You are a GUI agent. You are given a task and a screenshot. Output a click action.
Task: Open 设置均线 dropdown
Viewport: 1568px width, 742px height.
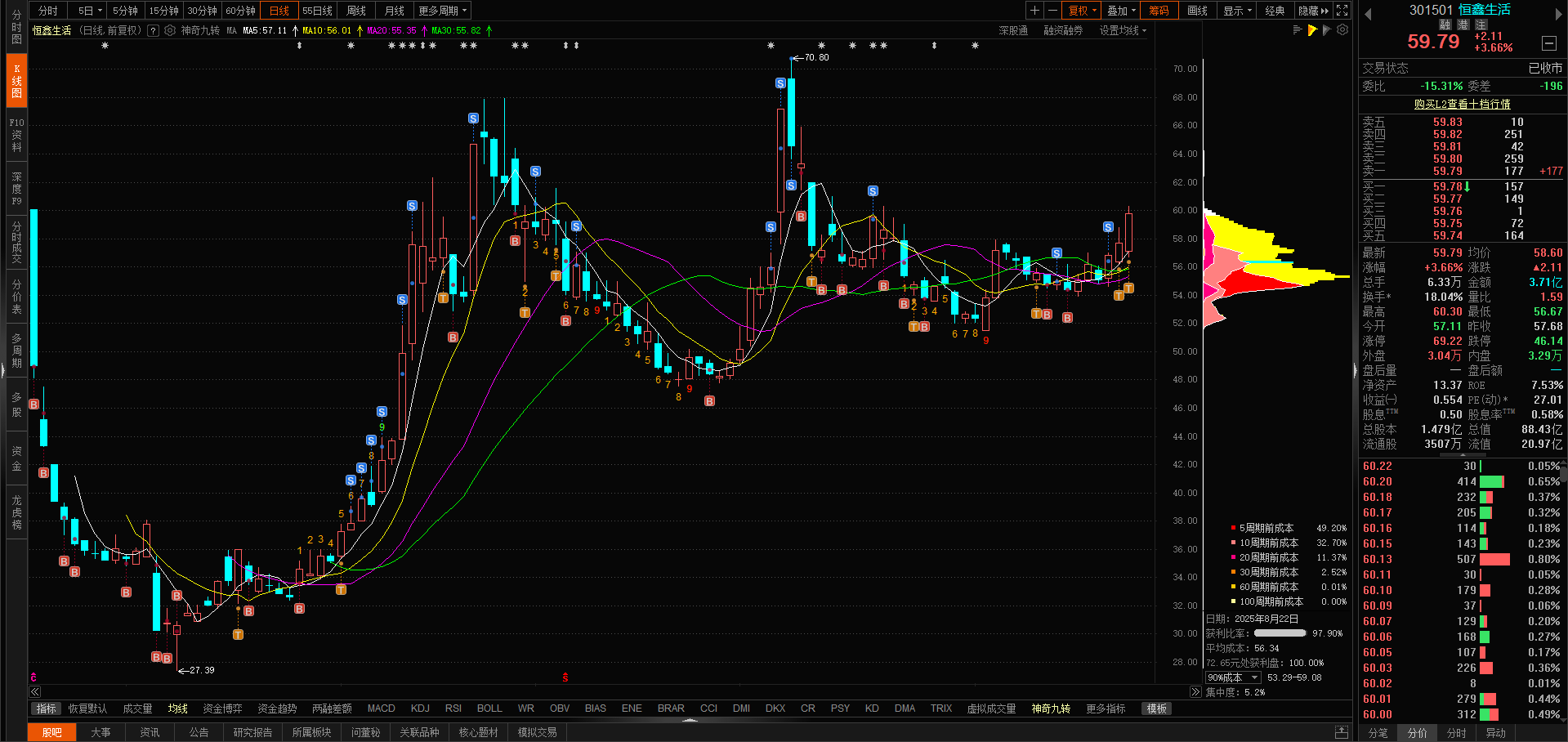click(x=1123, y=30)
